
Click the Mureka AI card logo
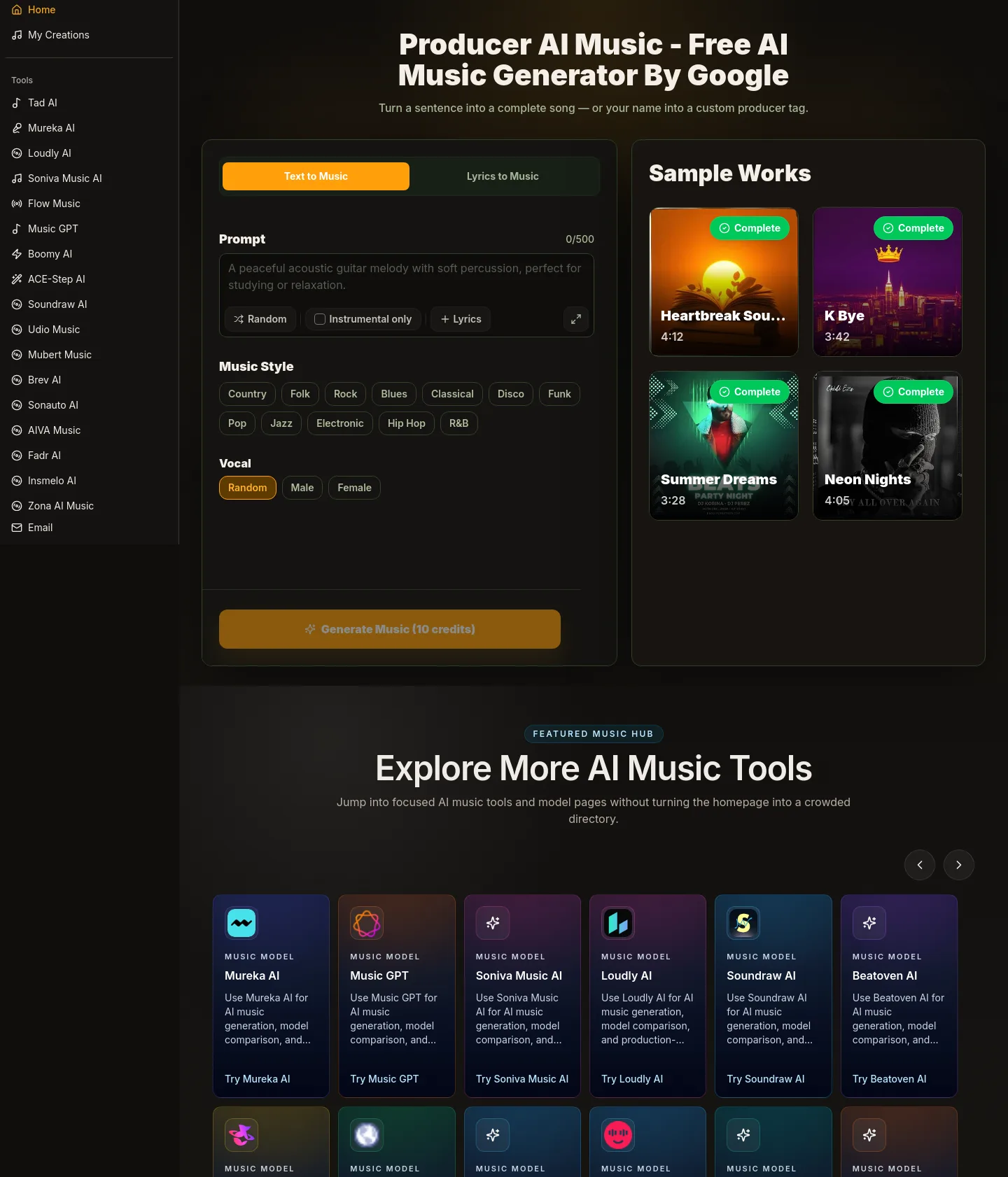(241, 923)
